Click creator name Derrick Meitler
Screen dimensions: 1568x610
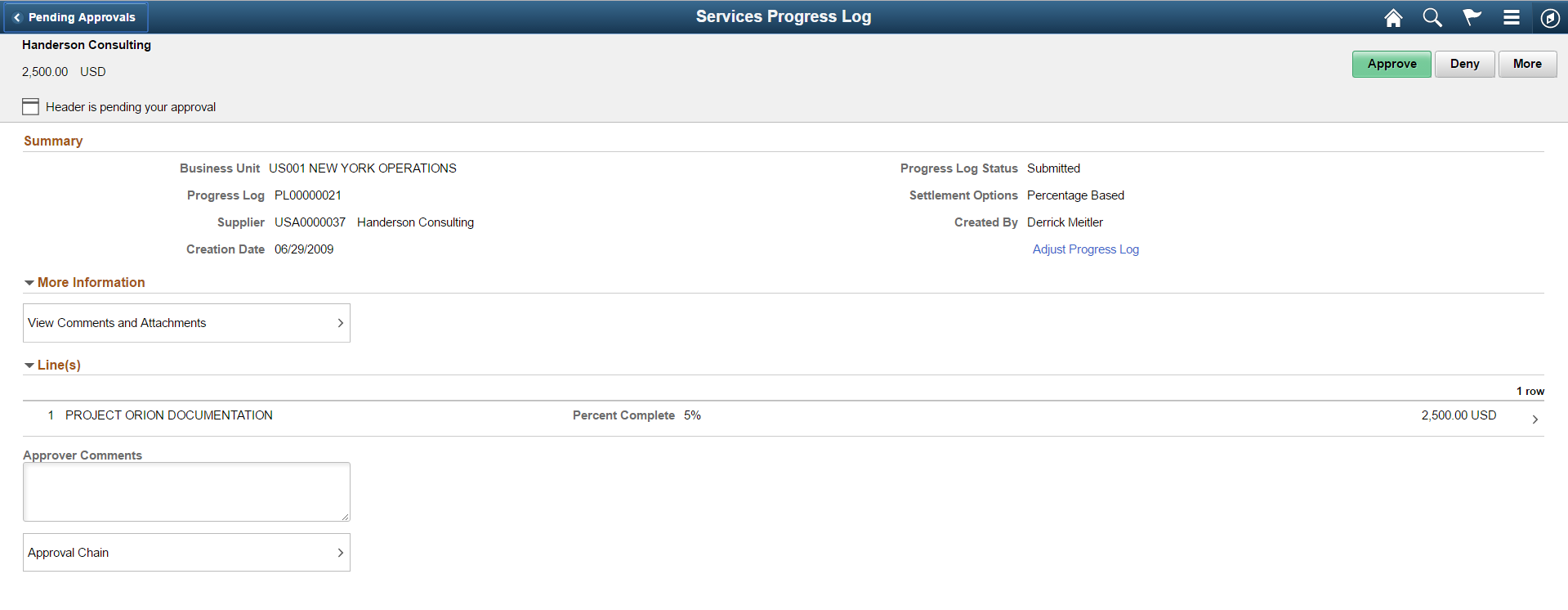click(1065, 222)
